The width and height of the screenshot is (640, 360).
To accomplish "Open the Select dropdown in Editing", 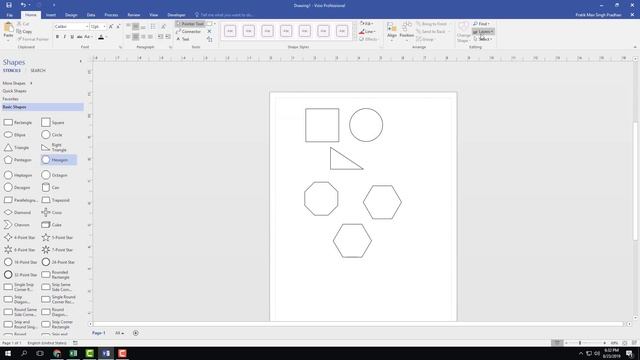I will [483, 39].
